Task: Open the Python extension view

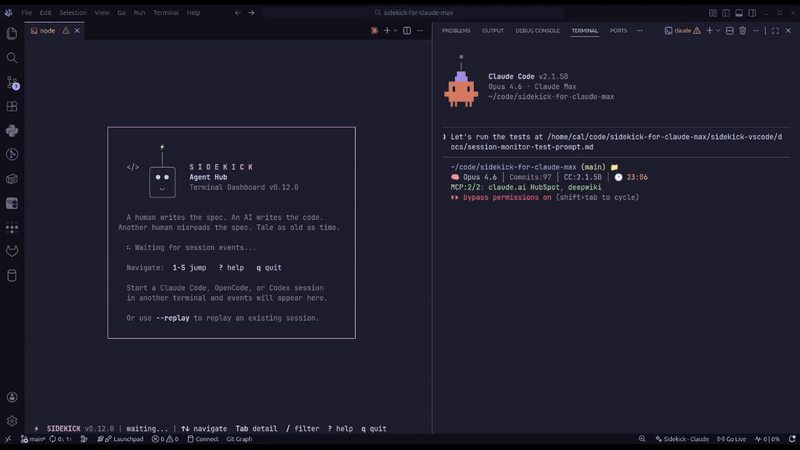Action: pyautogui.click(x=12, y=131)
